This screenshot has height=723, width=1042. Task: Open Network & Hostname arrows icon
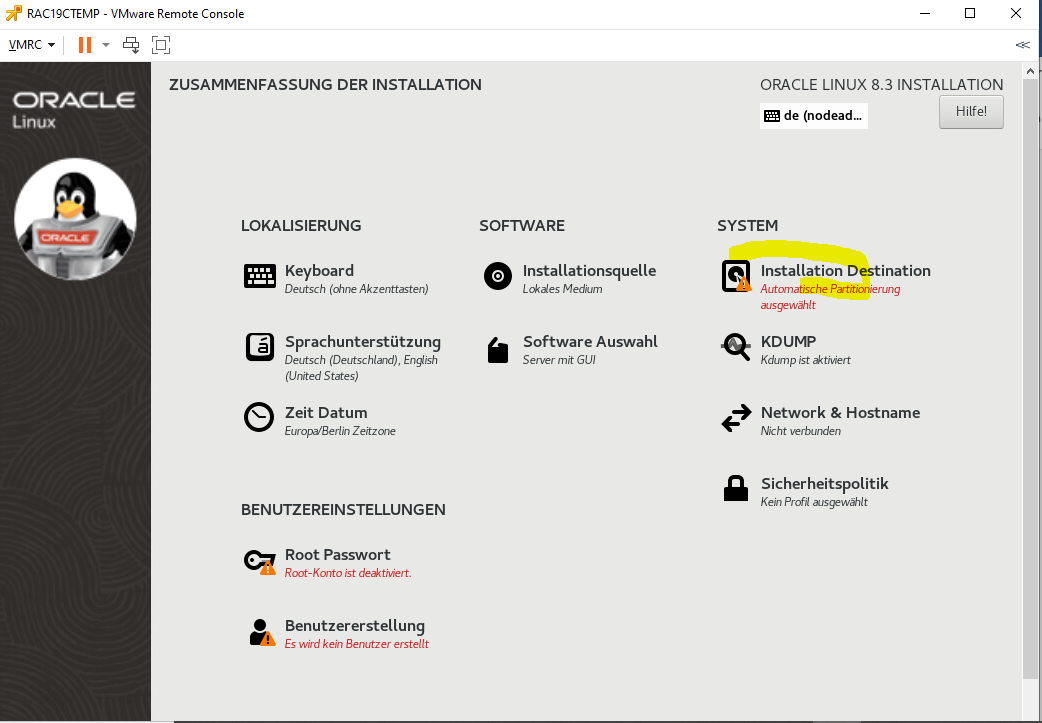point(736,418)
